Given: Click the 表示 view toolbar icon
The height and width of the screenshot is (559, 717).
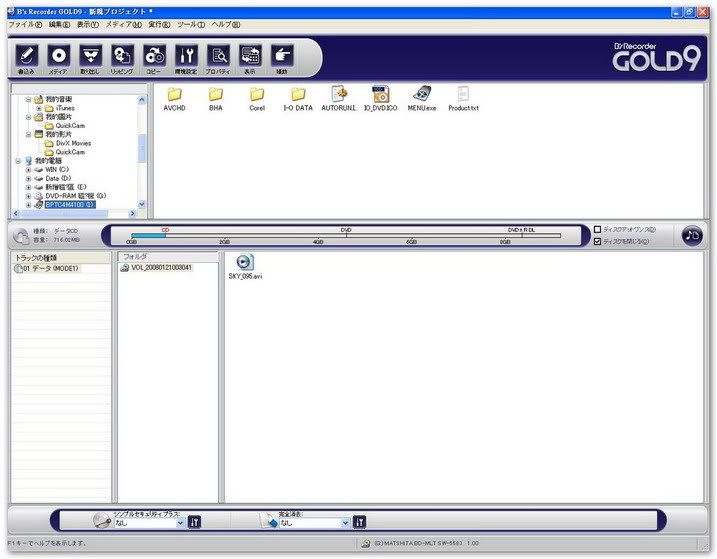Looking at the screenshot, I should coord(250,56).
